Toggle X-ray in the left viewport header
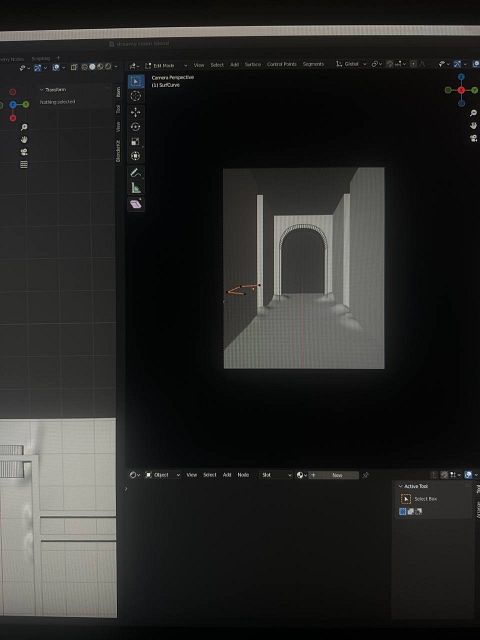 (x=74, y=67)
